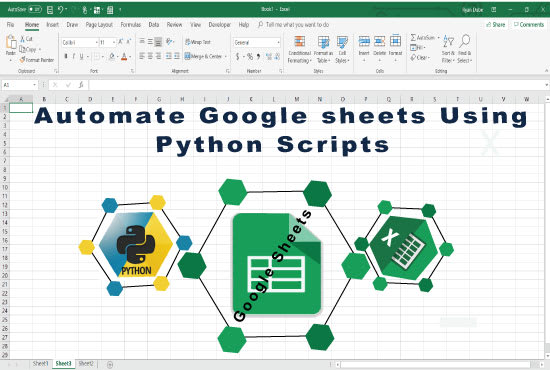
Task: Click Merge & Center
Action: click(x=203, y=56)
